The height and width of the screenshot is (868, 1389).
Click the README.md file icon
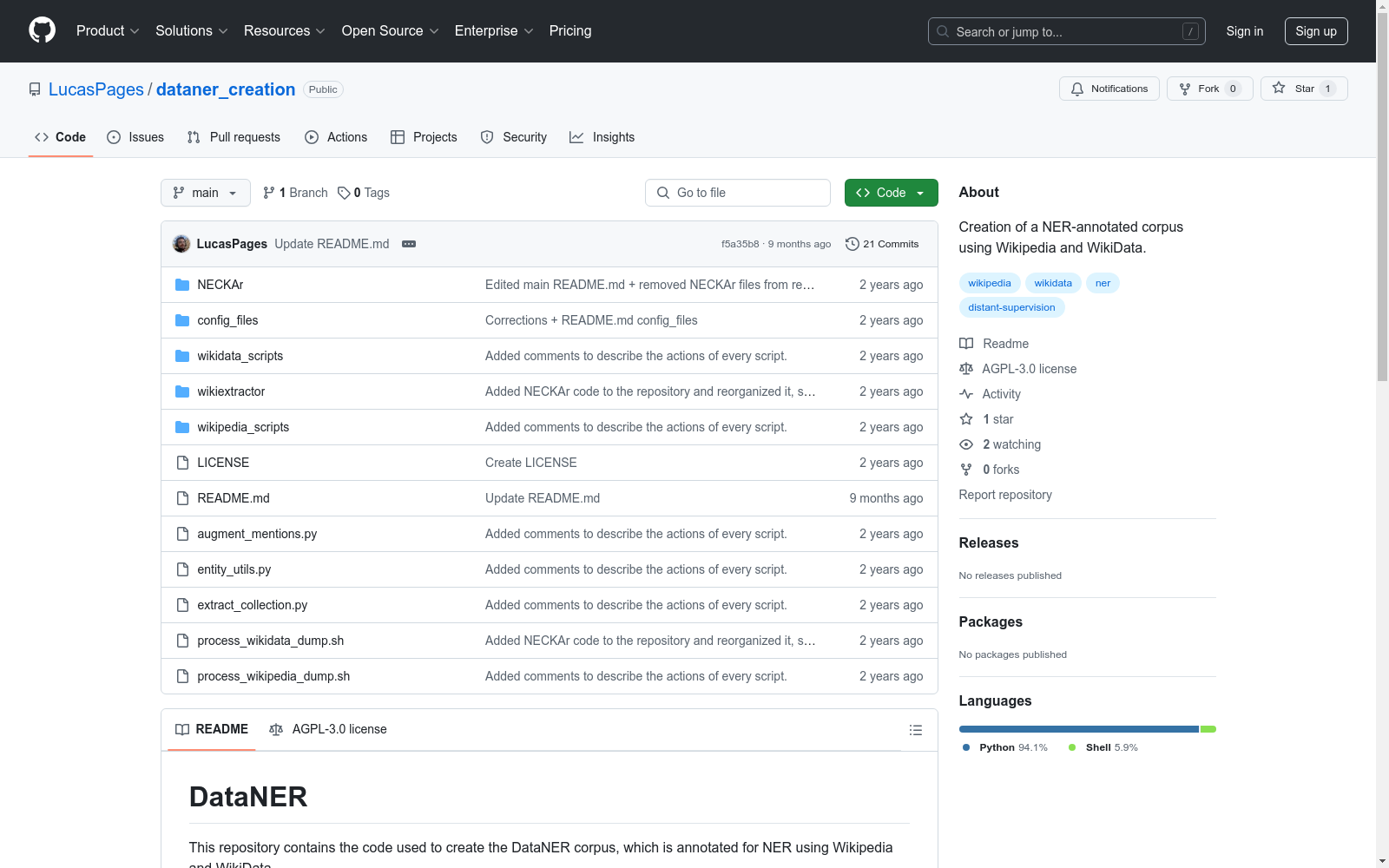point(182,498)
